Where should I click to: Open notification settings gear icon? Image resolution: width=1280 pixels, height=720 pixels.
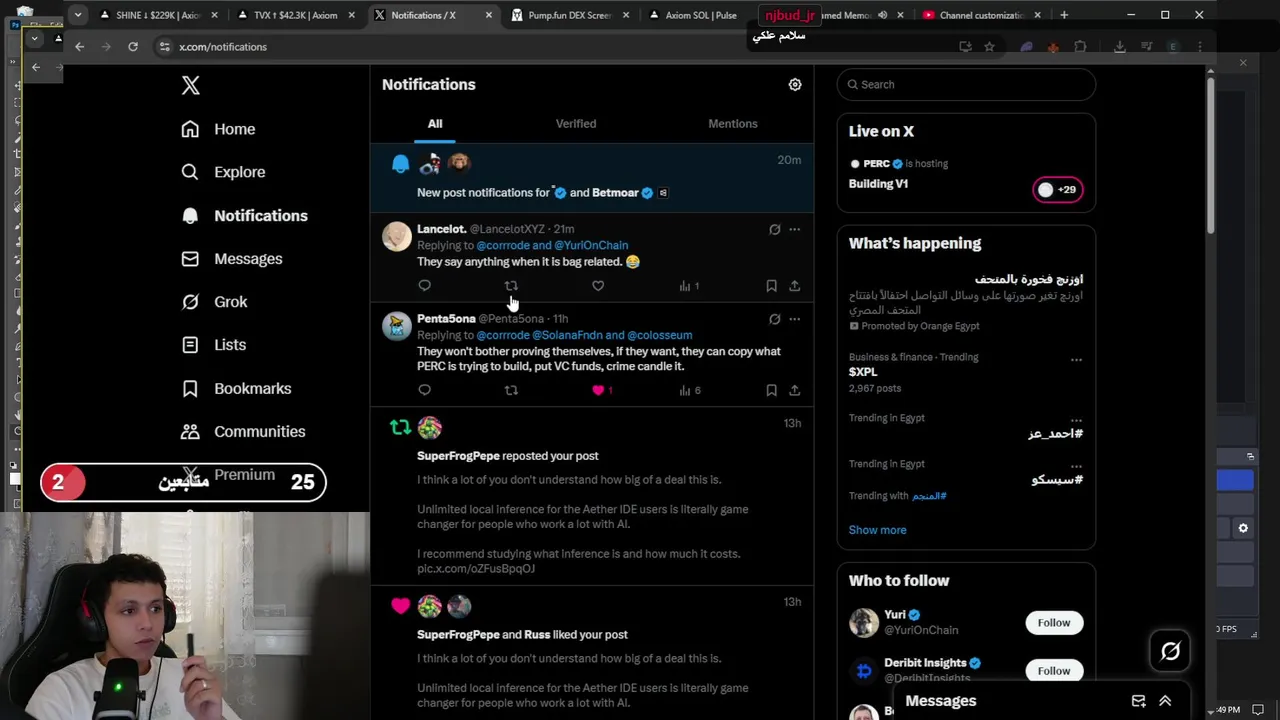[x=795, y=85]
